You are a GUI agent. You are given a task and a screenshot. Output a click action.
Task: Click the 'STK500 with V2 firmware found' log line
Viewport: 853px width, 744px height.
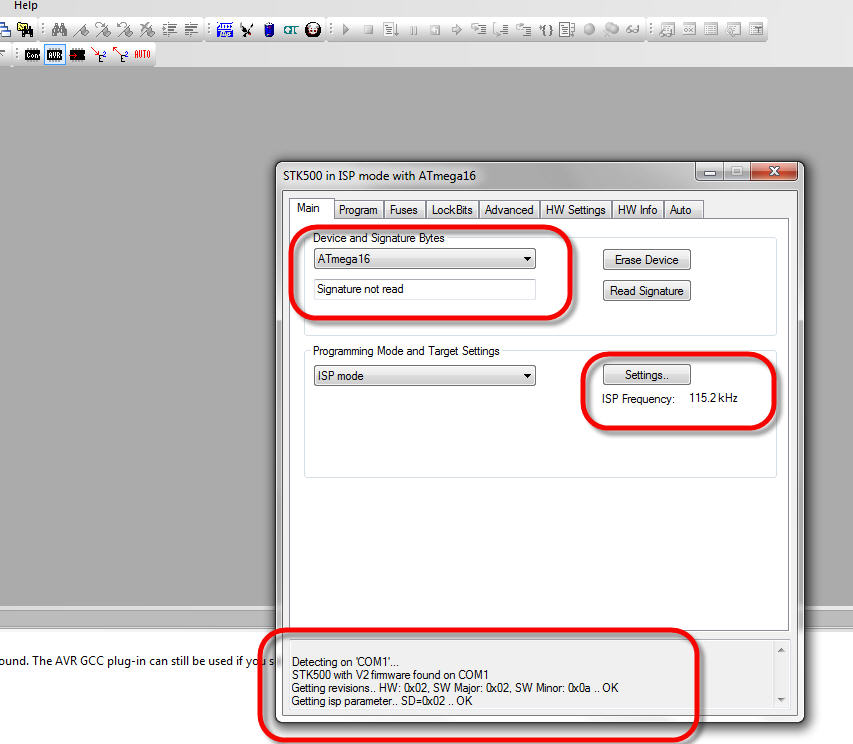[390, 675]
